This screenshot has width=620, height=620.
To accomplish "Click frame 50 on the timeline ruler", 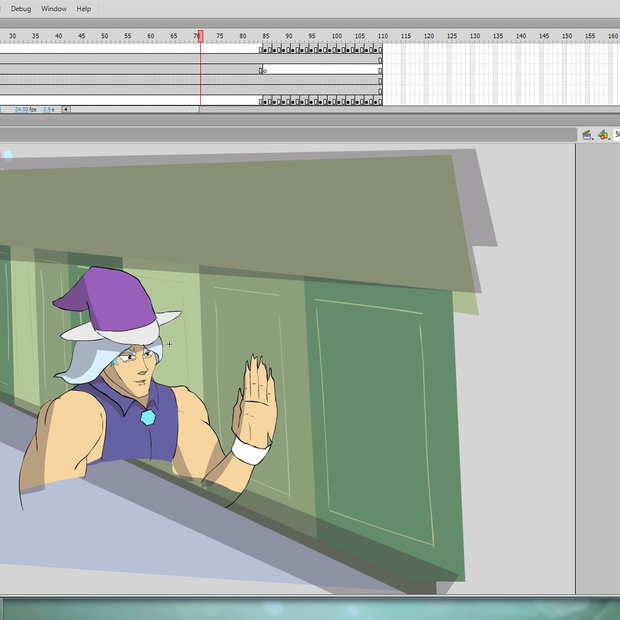I will [x=104, y=36].
